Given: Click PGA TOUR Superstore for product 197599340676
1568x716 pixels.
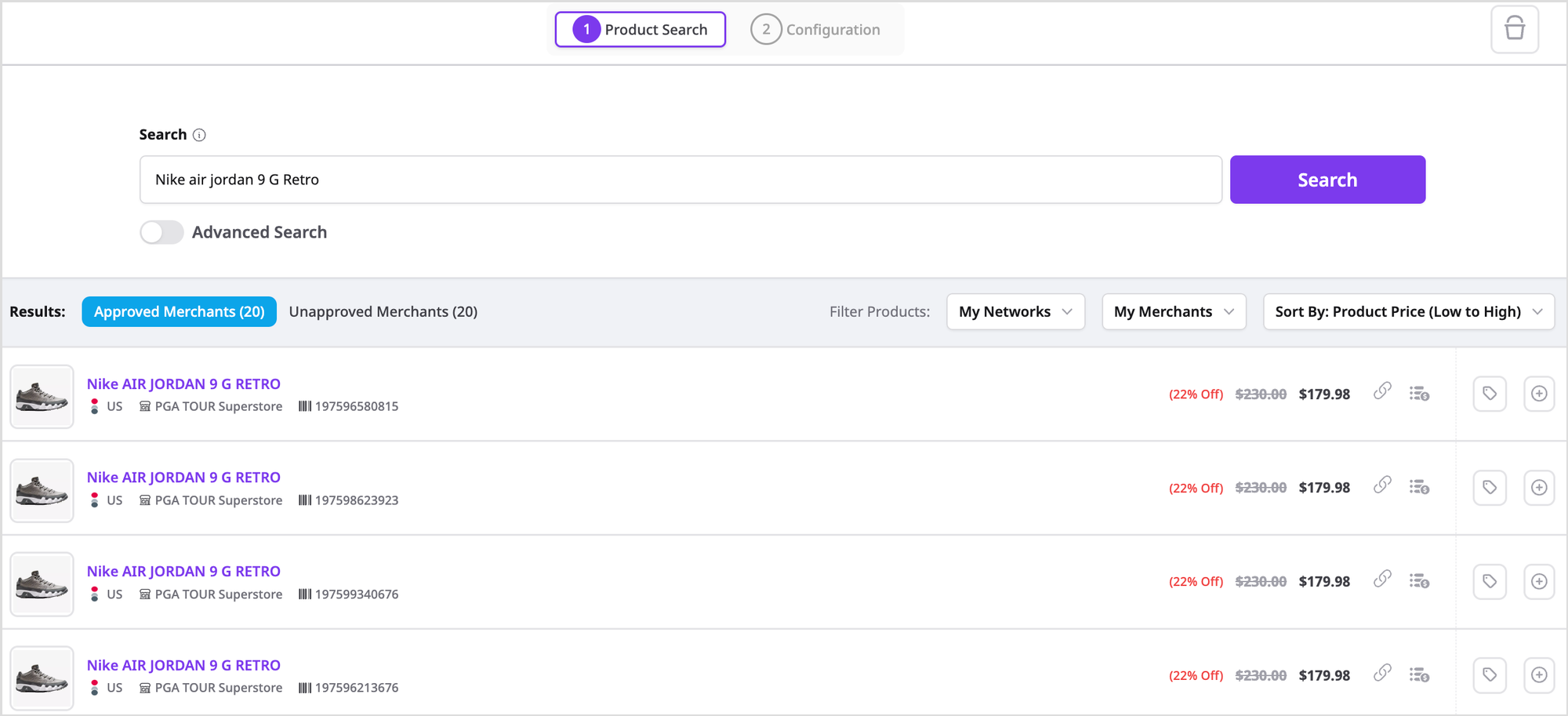Looking at the screenshot, I should click(219, 594).
